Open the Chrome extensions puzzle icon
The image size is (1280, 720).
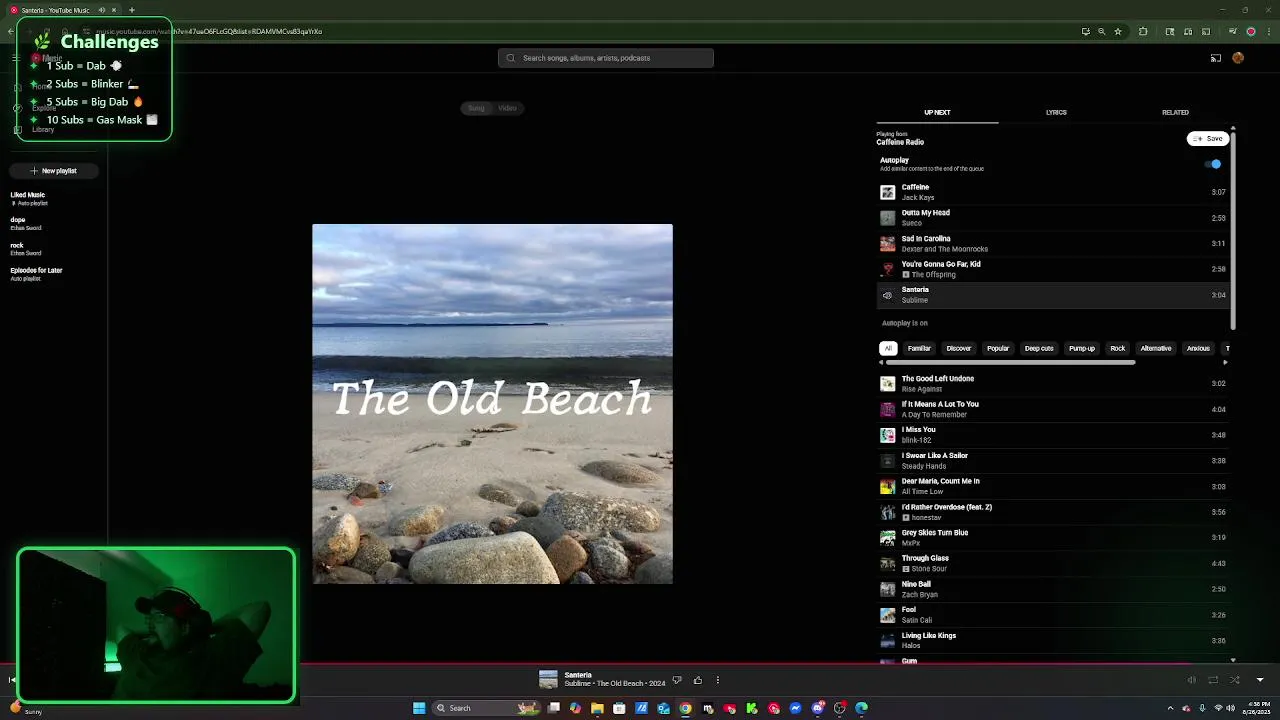[1143, 31]
